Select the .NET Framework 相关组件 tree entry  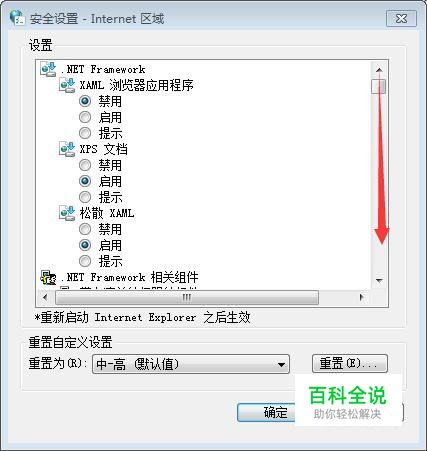[129, 277]
